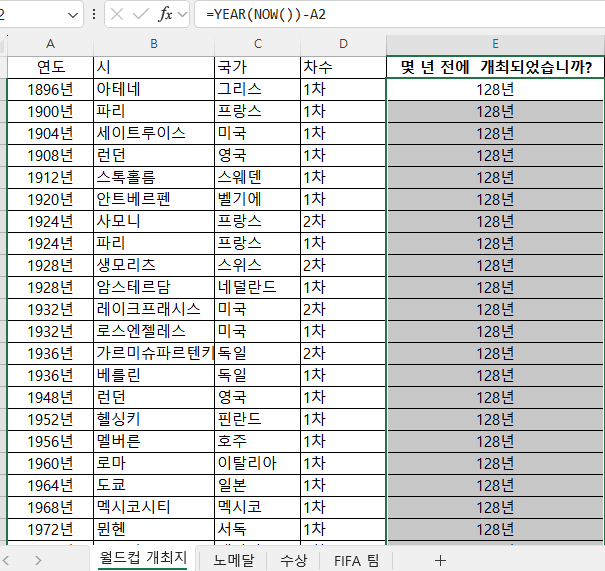Screen dimensions: 605x571
Task: Open the dropdown chevron next to fx
Action: point(182,15)
